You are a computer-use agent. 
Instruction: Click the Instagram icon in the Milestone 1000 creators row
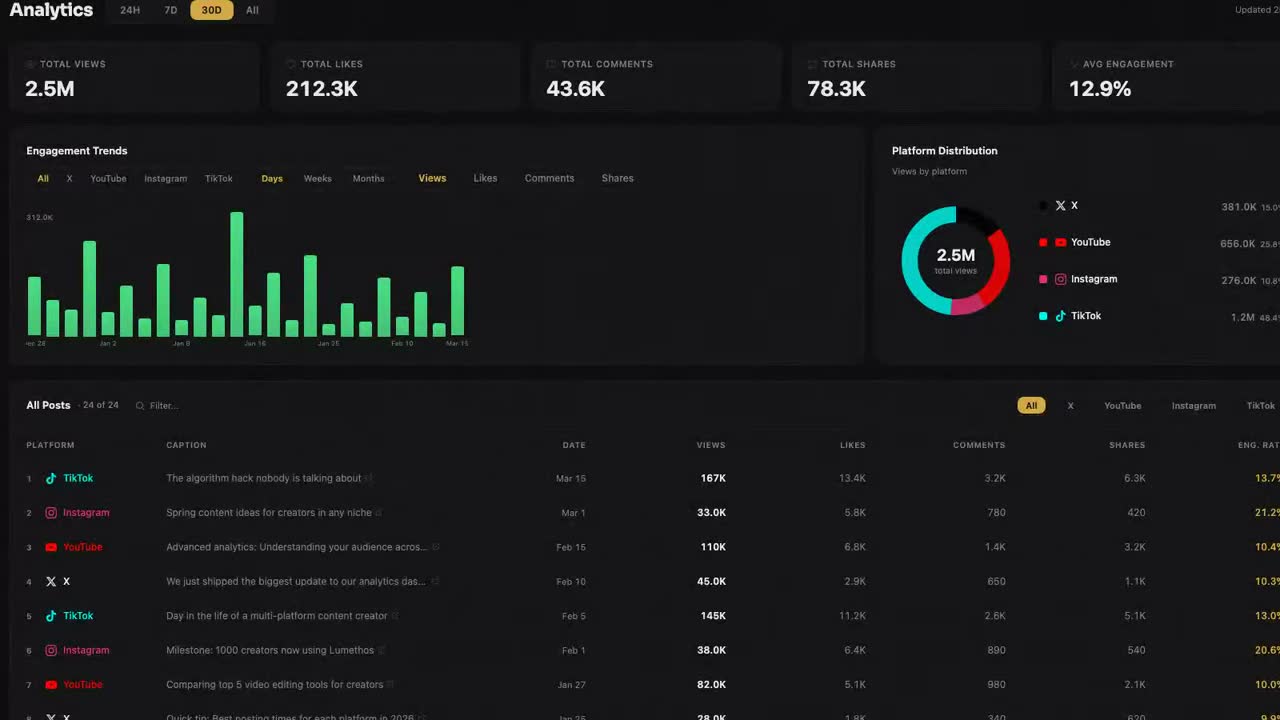coord(51,651)
